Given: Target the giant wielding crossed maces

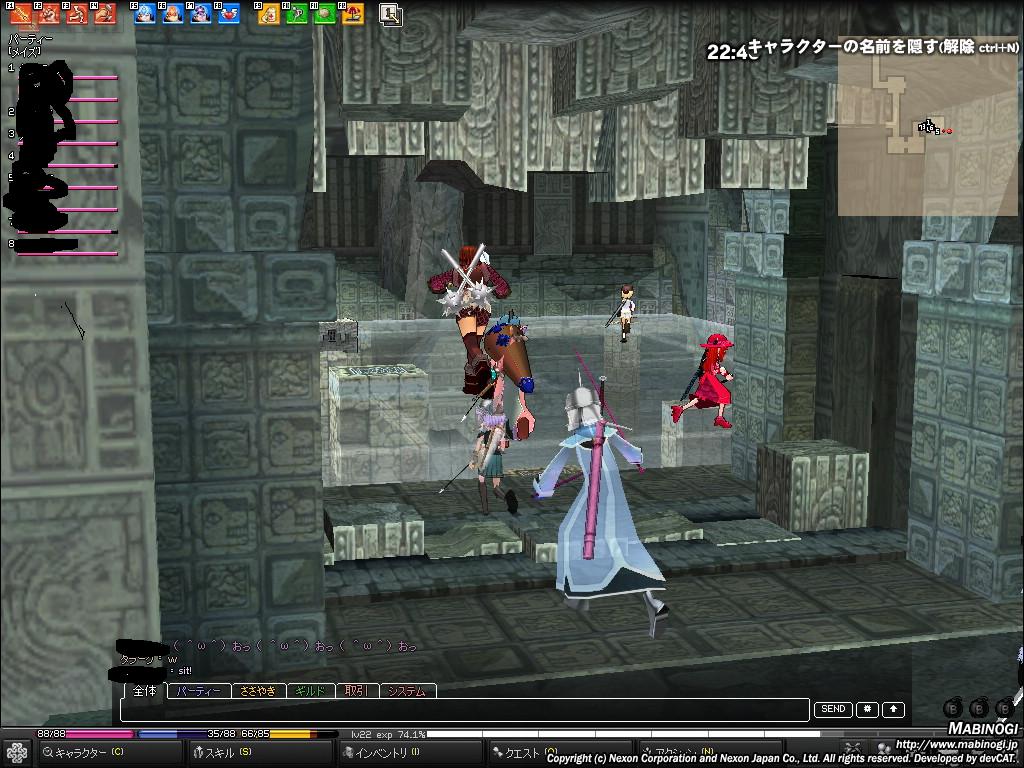Looking at the screenshot, I should pos(473,313).
